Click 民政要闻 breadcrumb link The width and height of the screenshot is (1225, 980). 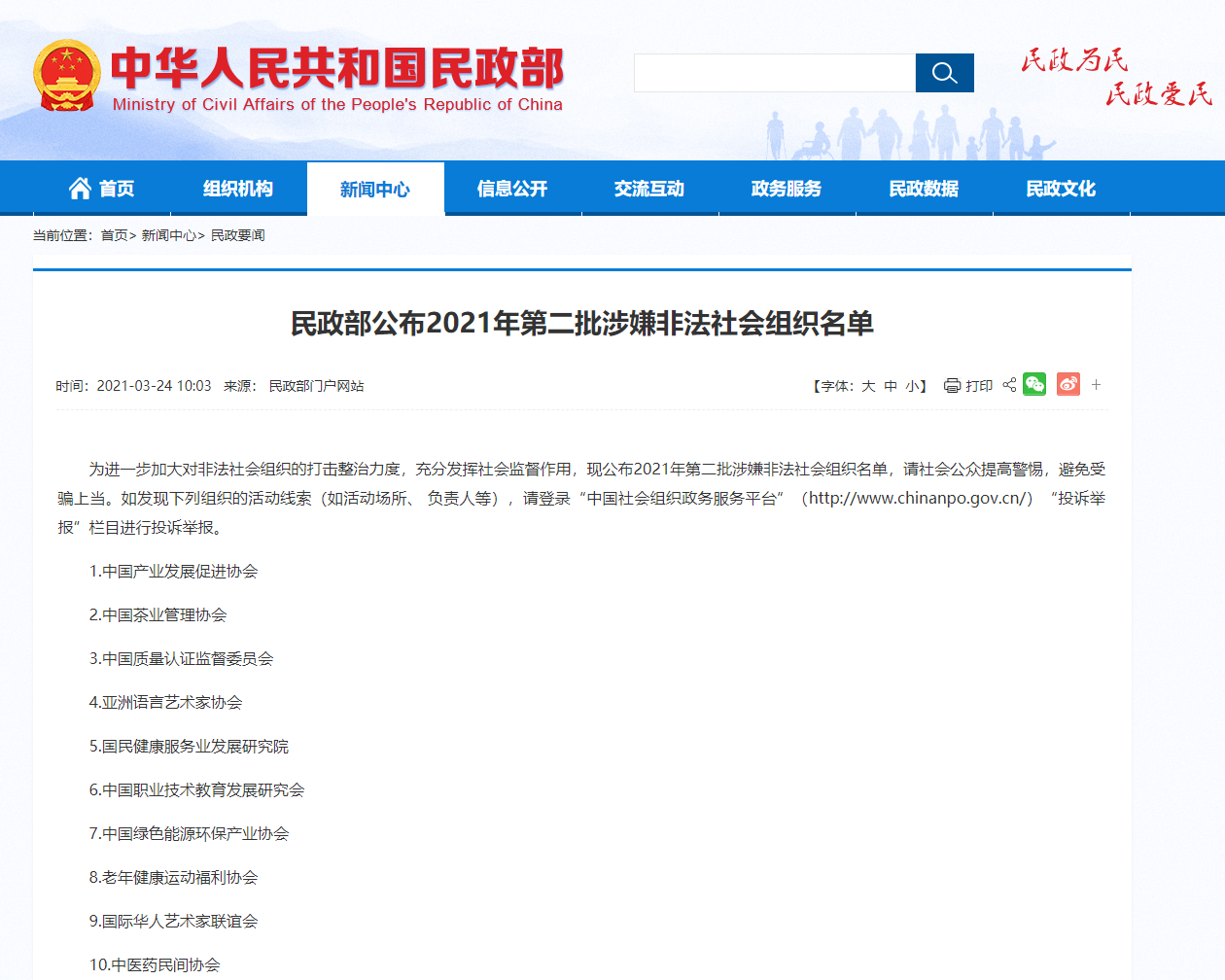pos(238,235)
